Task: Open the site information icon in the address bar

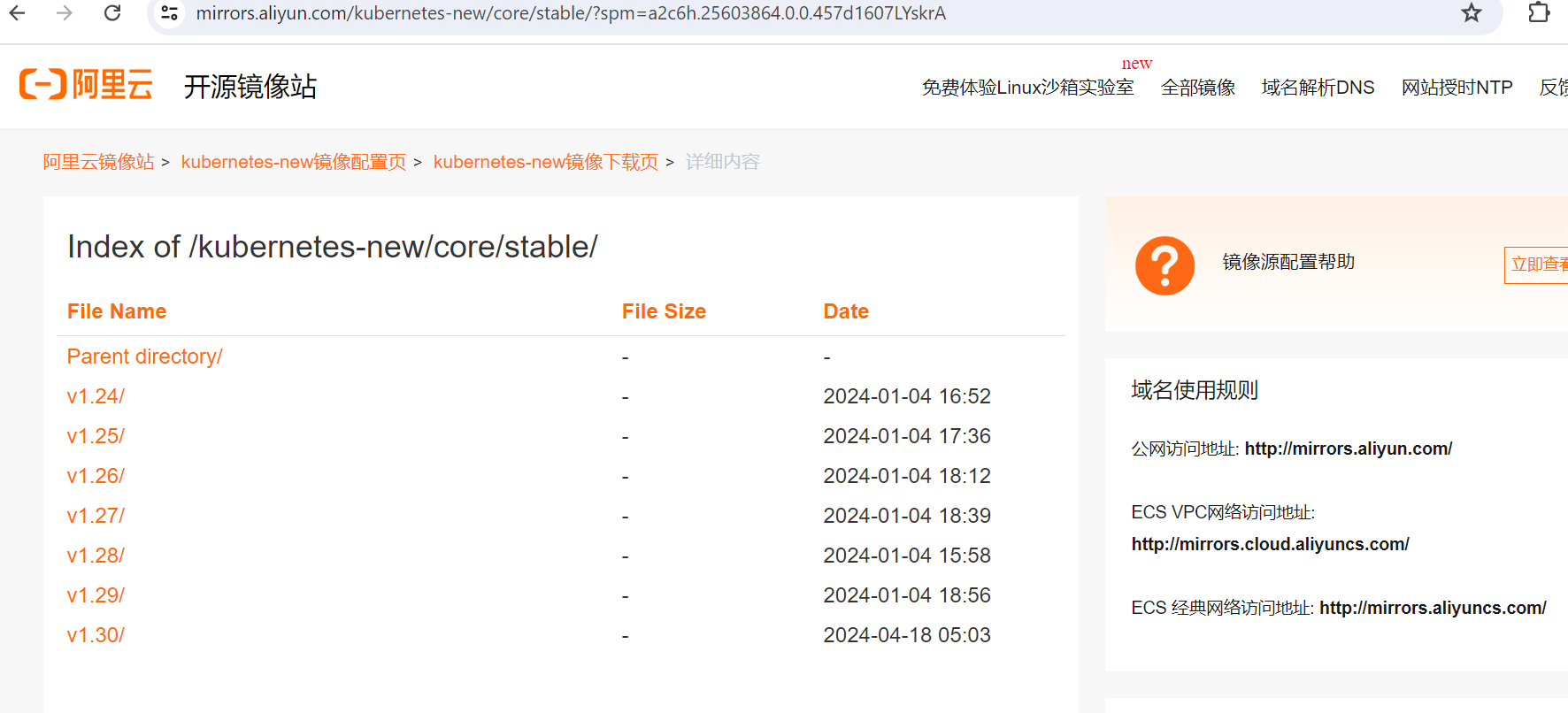Action: (x=170, y=13)
